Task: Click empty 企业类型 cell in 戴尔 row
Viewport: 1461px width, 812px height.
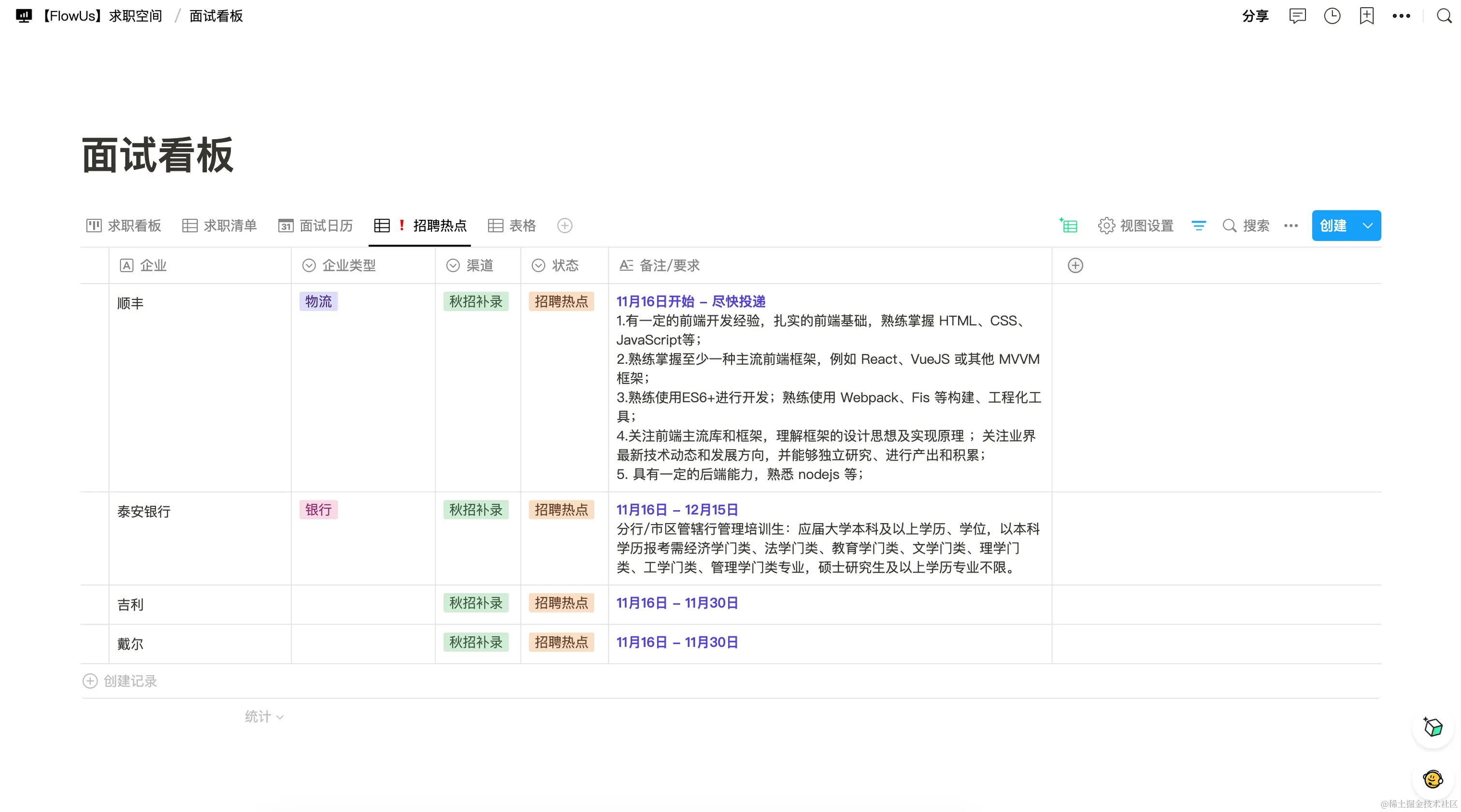Action: [363, 643]
